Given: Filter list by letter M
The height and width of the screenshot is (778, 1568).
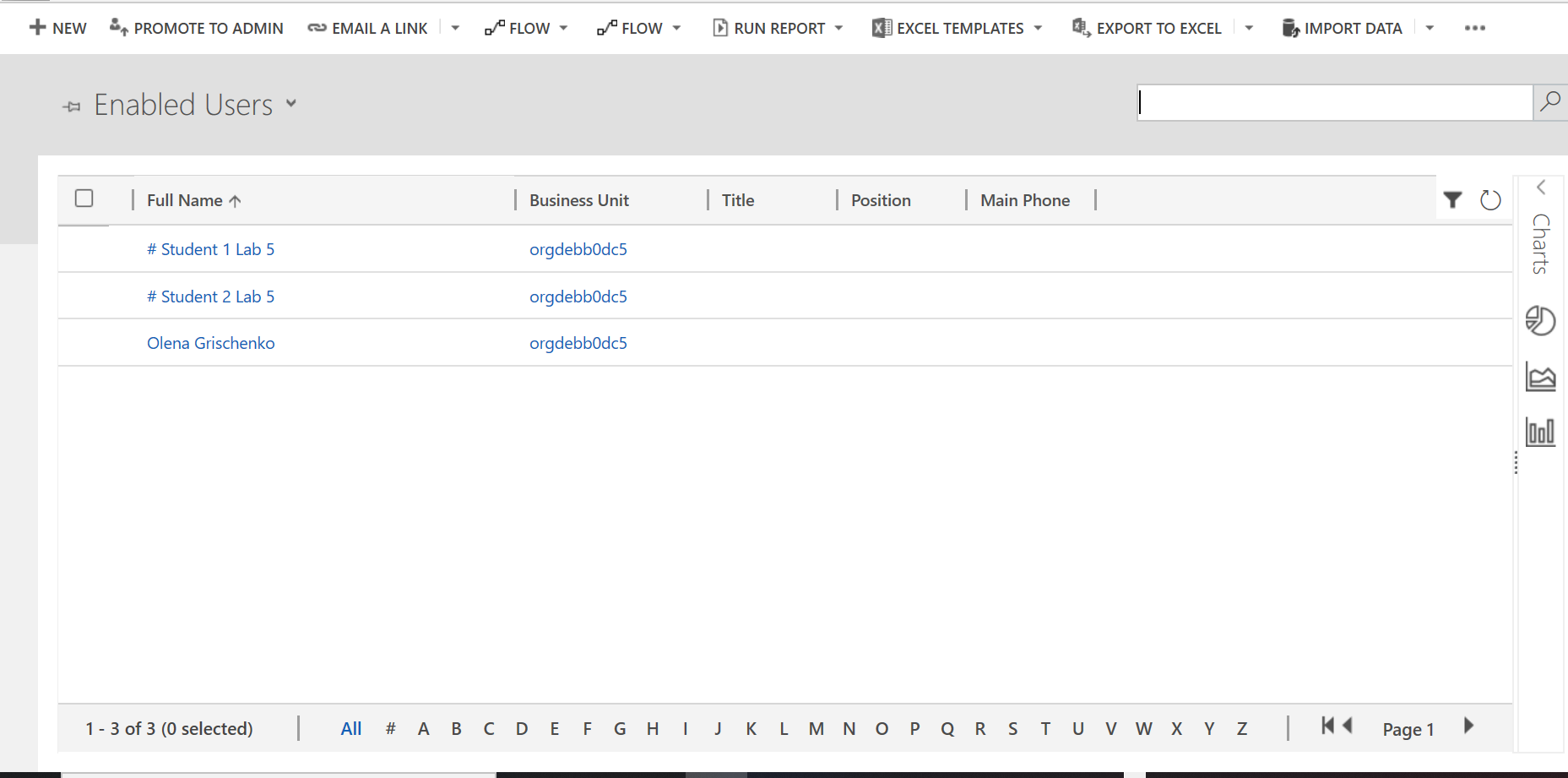Looking at the screenshot, I should click(x=816, y=728).
